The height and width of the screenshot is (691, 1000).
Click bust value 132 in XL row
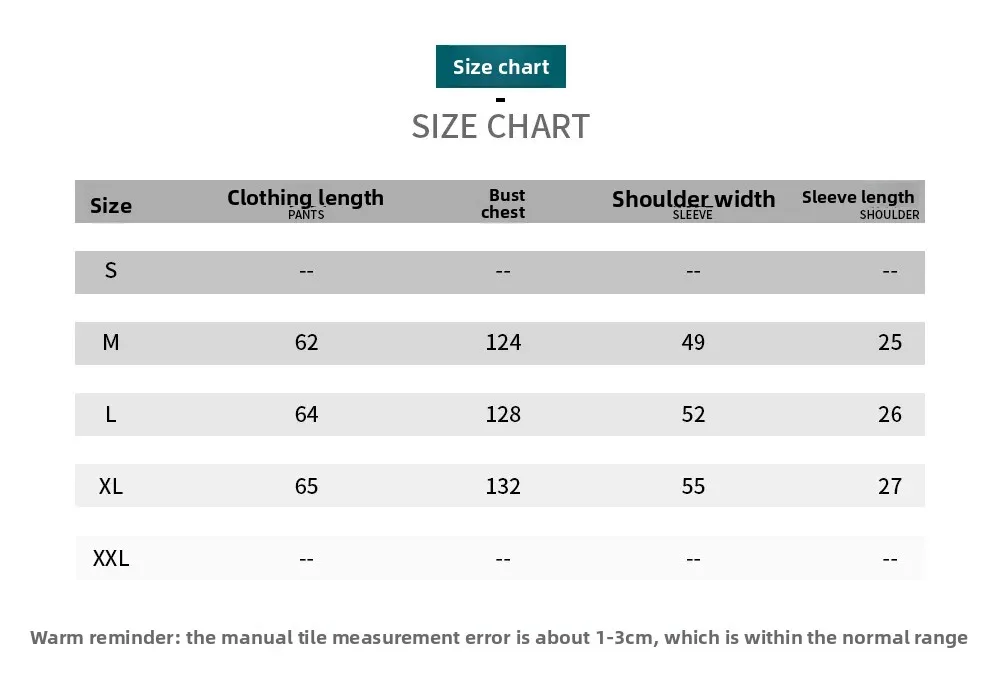pyautogui.click(x=503, y=486)
